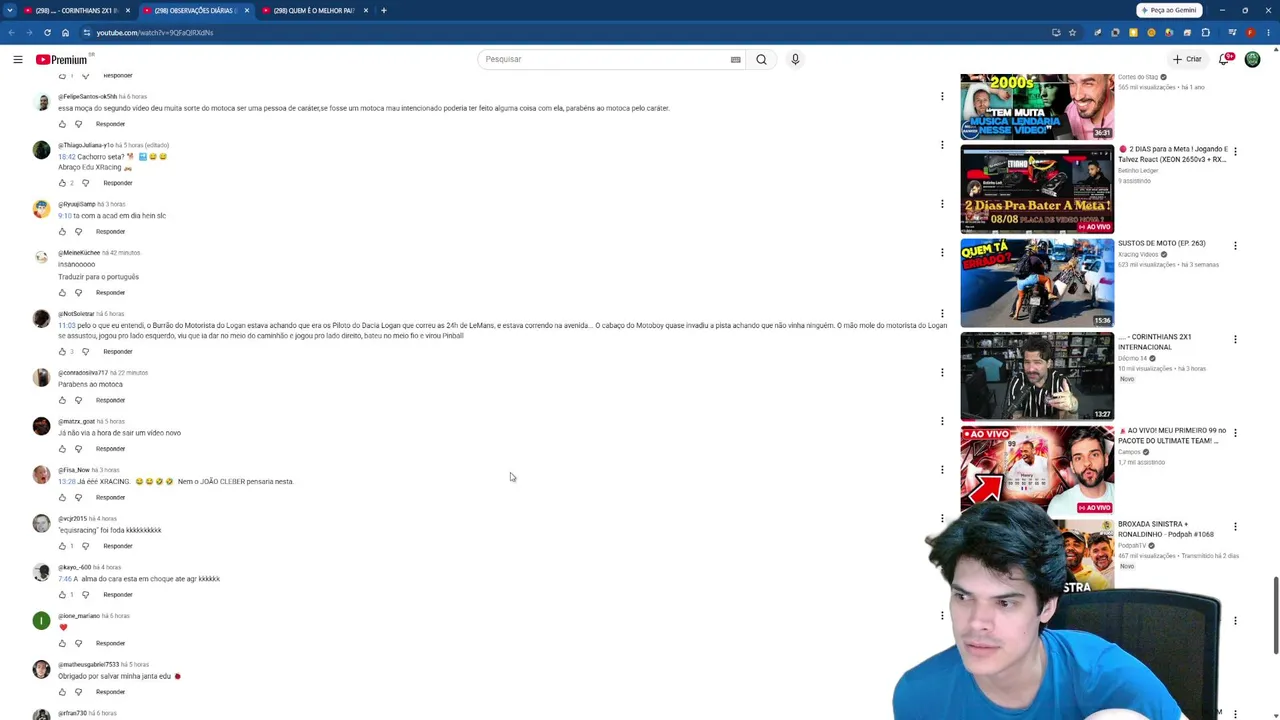Image resolution: width=1280 pixels, height=720 pixels.
Task: Open a new browser tab
Action: pyautogui.click(x=384, y=10)
